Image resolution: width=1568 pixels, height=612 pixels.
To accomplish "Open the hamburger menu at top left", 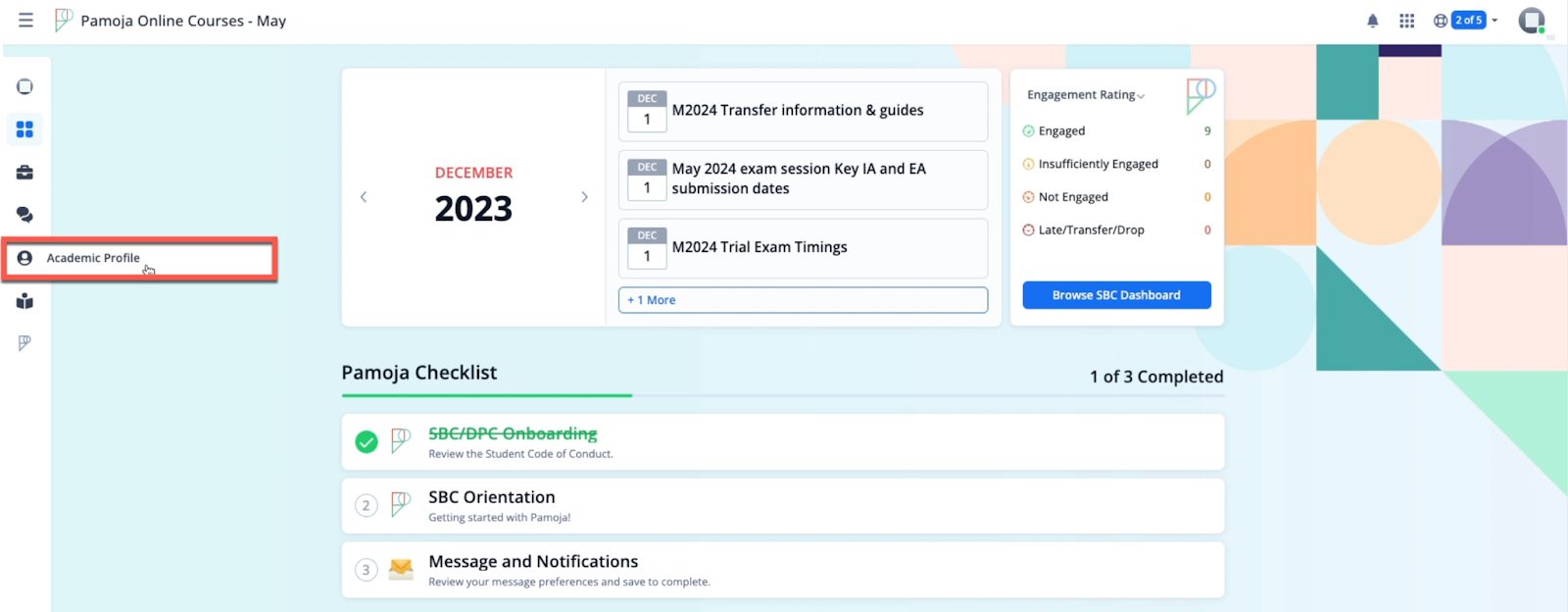I will (25, 21).
